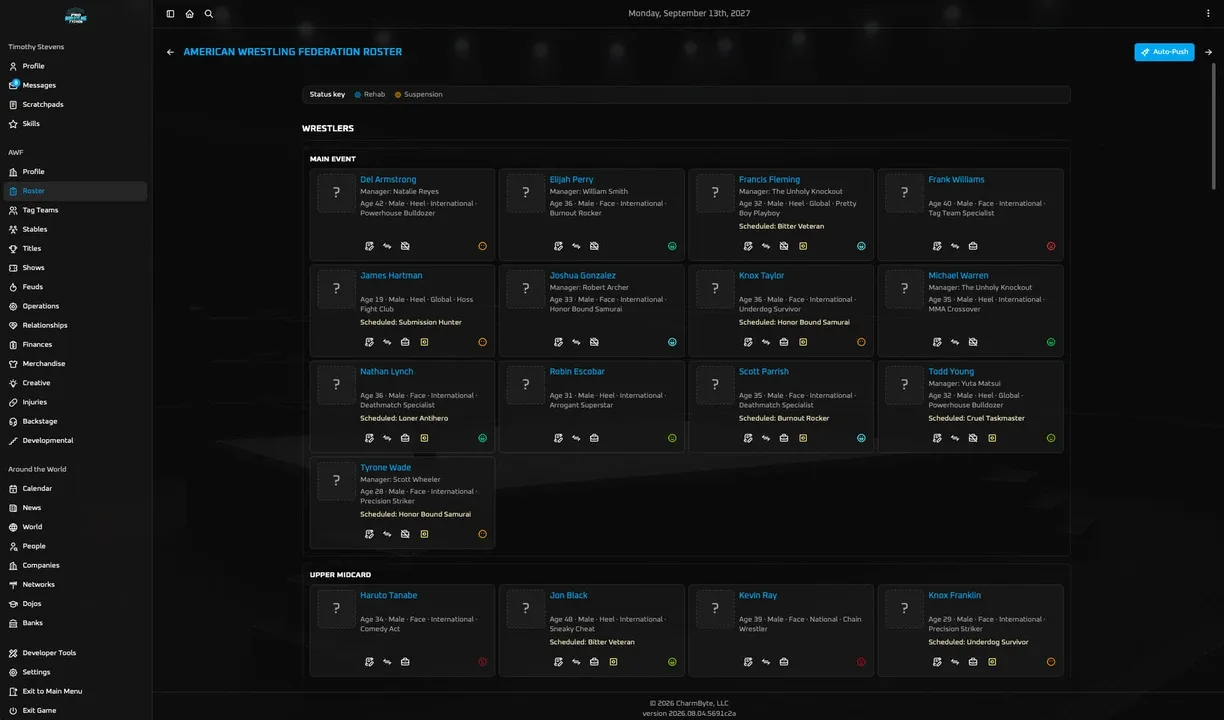Open Developmental in the sidebar
This screenshot has width=1224, height=720.
pos(75,440)
